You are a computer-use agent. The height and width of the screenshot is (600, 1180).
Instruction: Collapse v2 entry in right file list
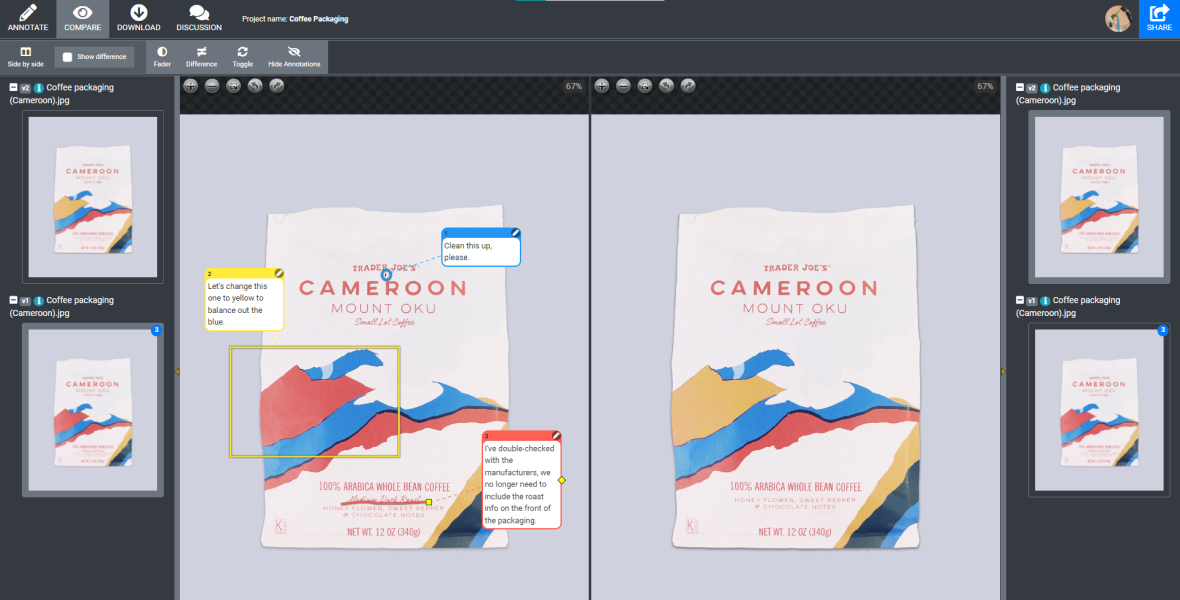[x=1020, y=87]
